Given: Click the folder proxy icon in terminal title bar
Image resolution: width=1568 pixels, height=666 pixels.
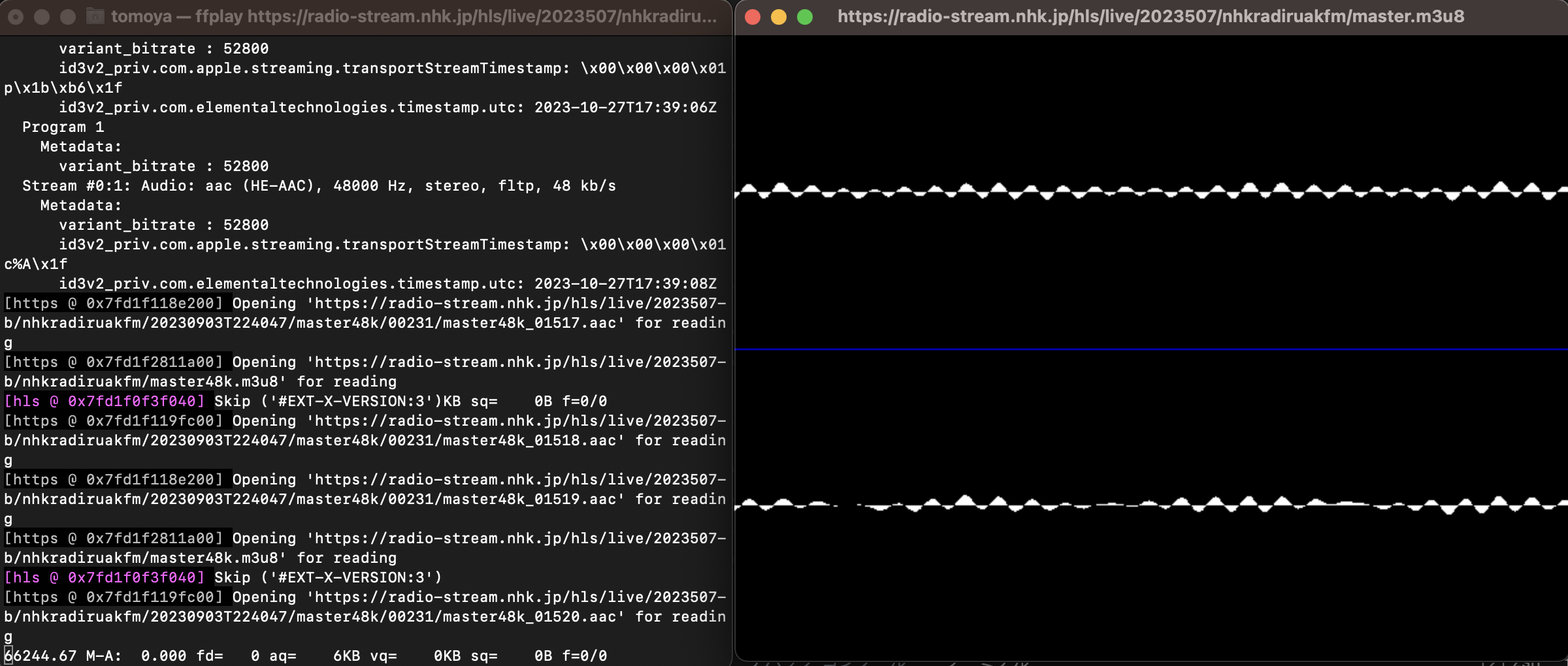Looking at the screenshot, I should click(x=95, y=16).
